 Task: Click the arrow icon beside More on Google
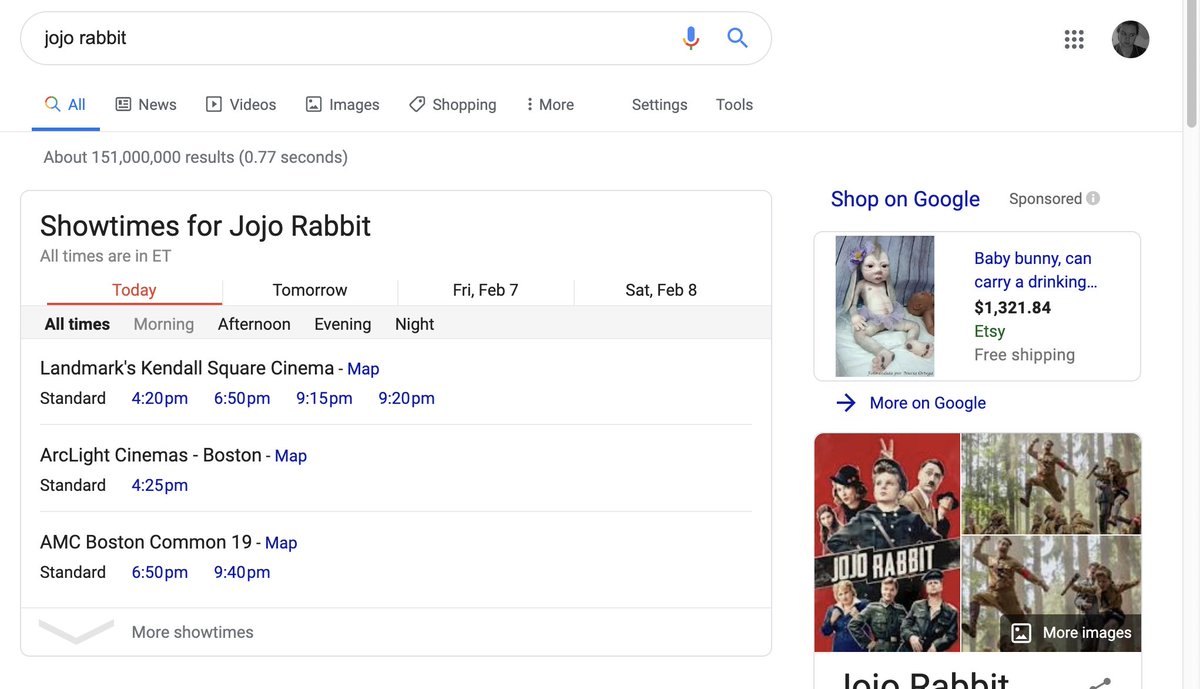click(x=846, y=403)
